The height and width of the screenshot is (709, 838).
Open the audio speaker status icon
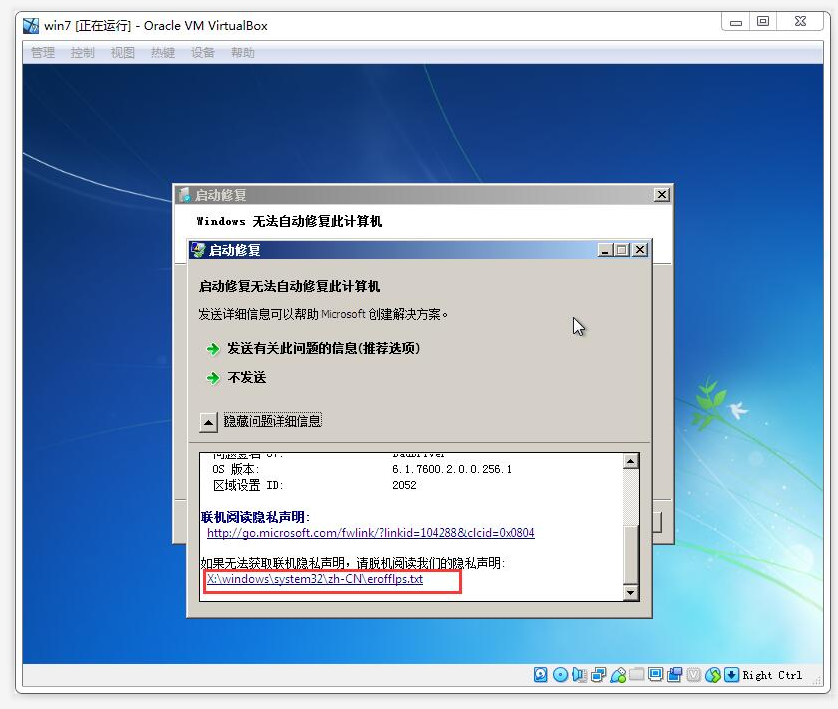pyautogui.click(x=579, y=675)
